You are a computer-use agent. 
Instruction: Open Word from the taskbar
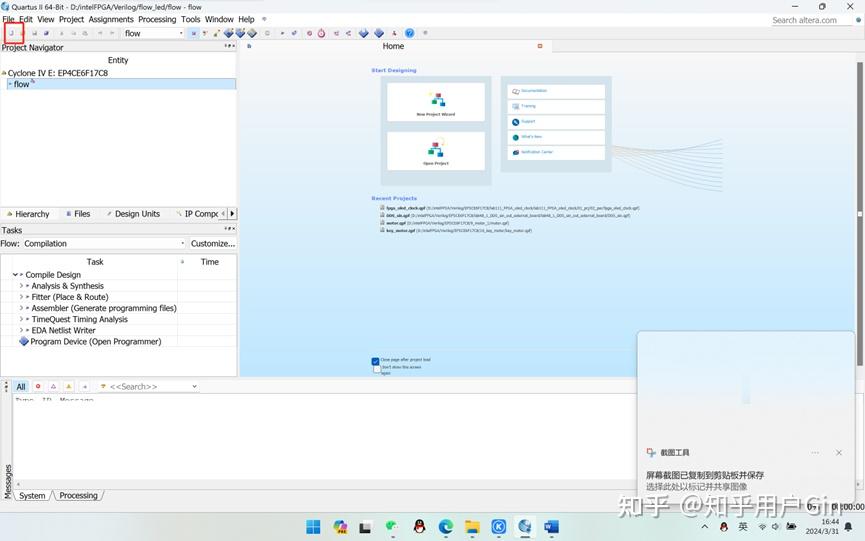pos(551,527)
